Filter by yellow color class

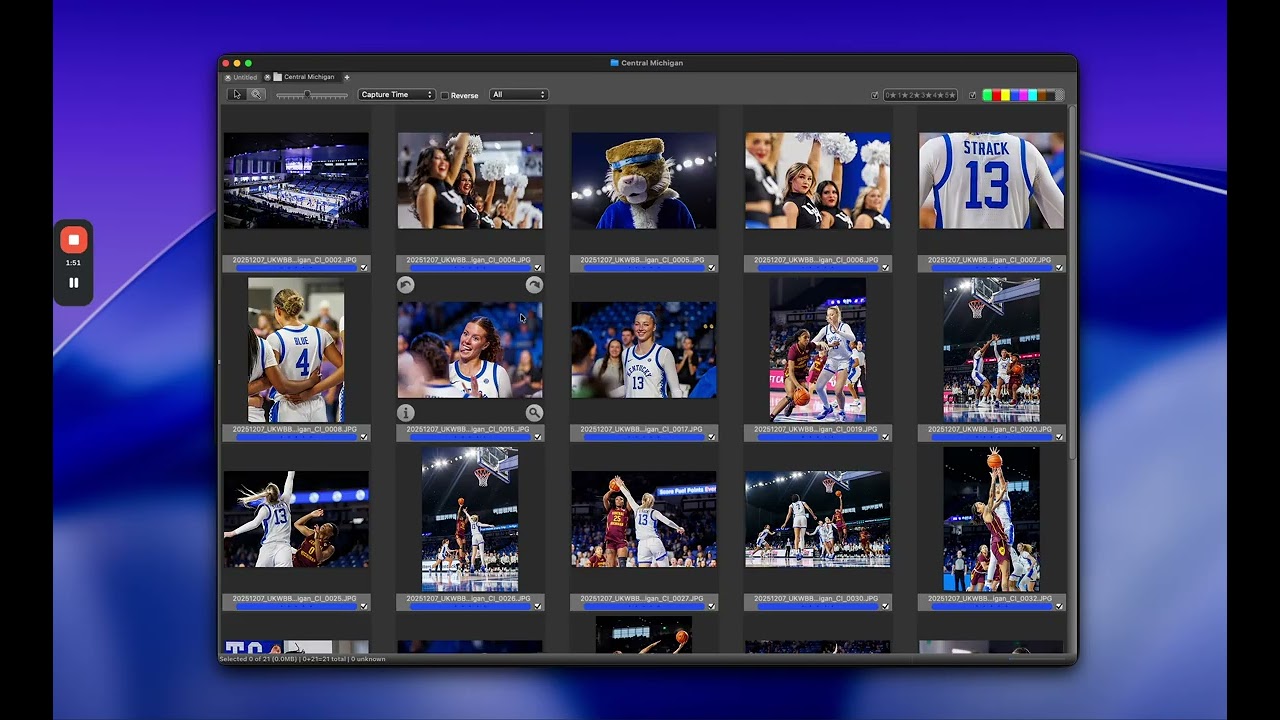[1005, 95]
